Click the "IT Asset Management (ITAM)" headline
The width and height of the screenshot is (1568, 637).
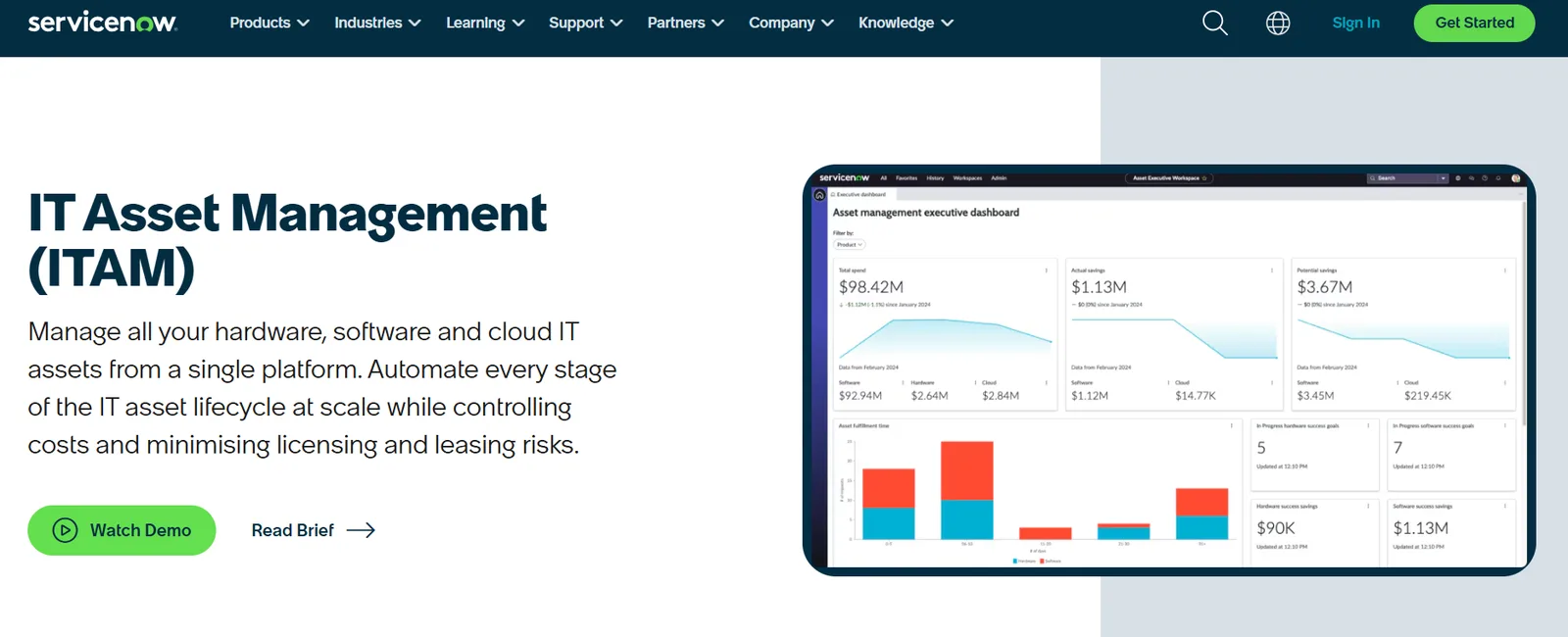point(287,240)
